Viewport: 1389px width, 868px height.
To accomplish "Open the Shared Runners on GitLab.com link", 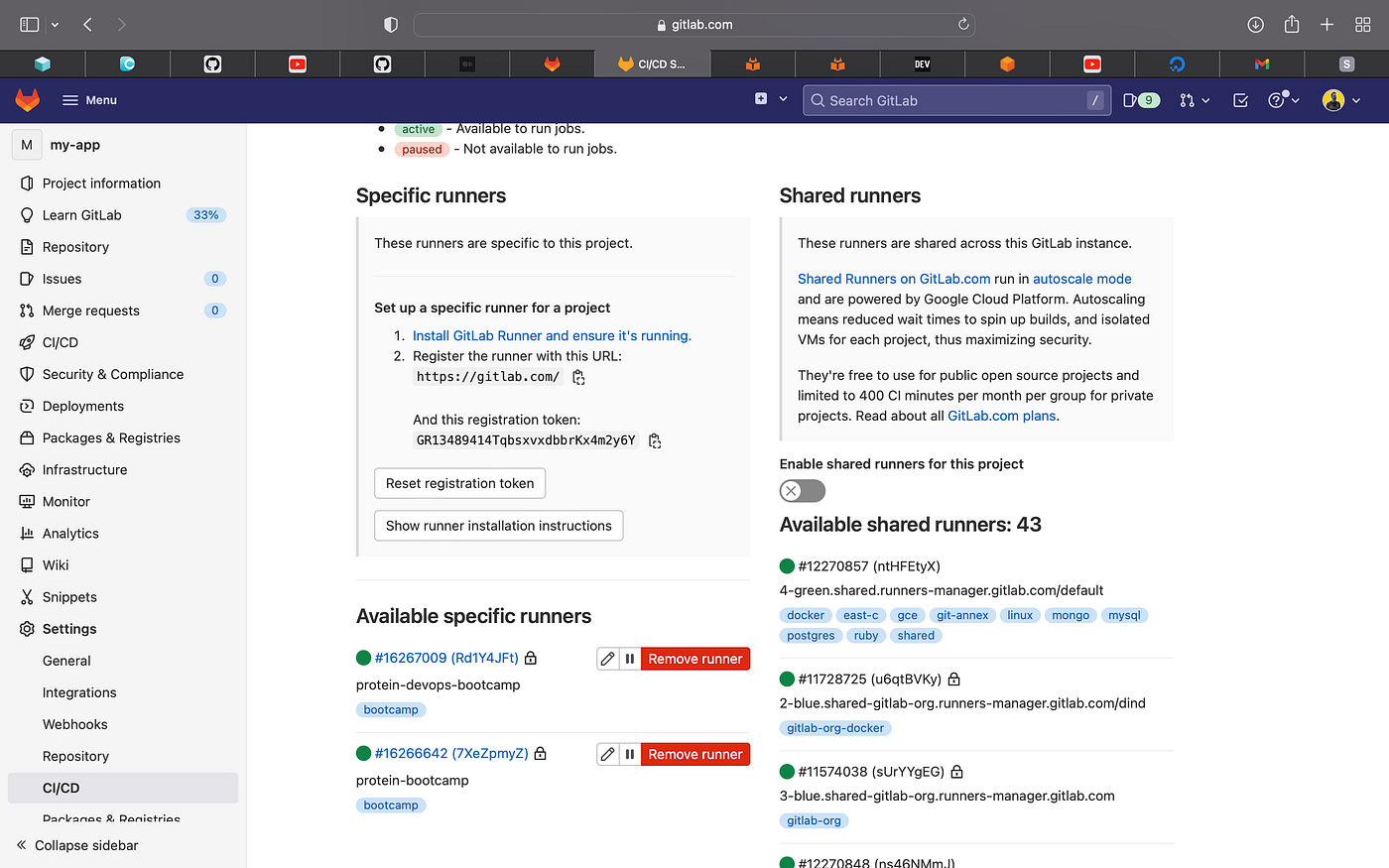I will click(893, 279).
